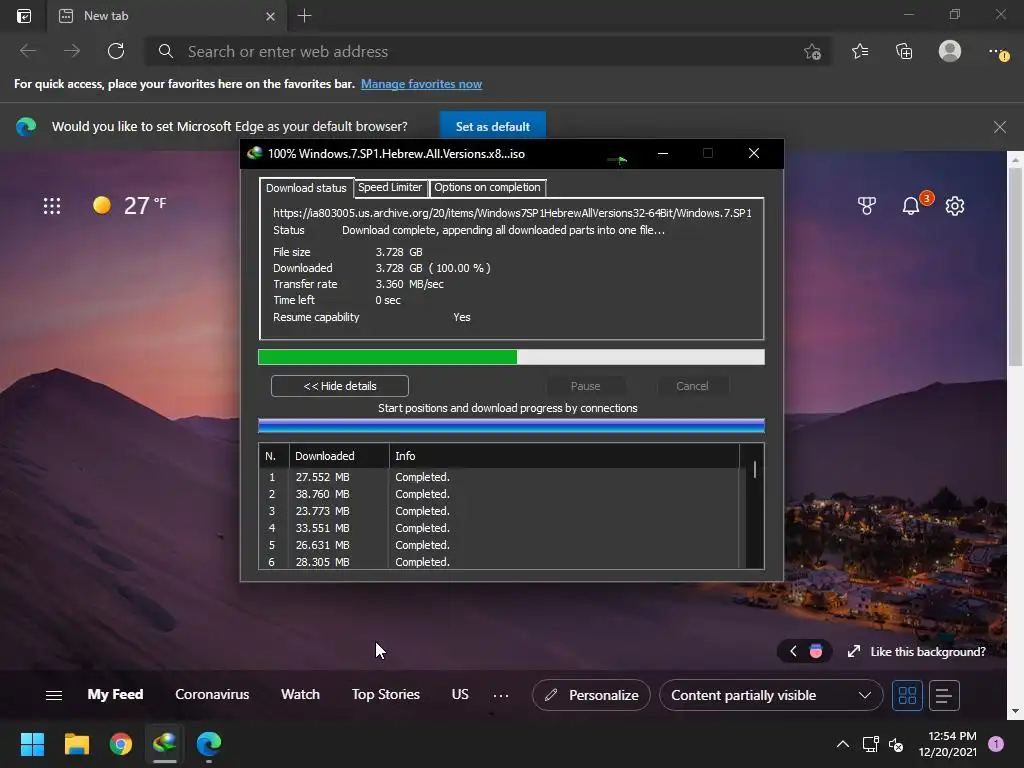Select the My Feed tab
This screenshot has width=1024, height=768.
tap(115, 695)
